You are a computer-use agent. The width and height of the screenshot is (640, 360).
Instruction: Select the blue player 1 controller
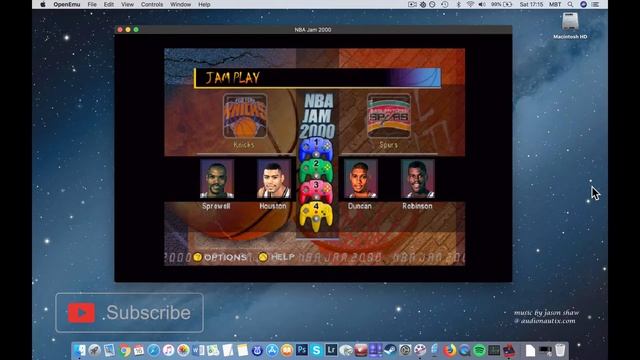316,149
